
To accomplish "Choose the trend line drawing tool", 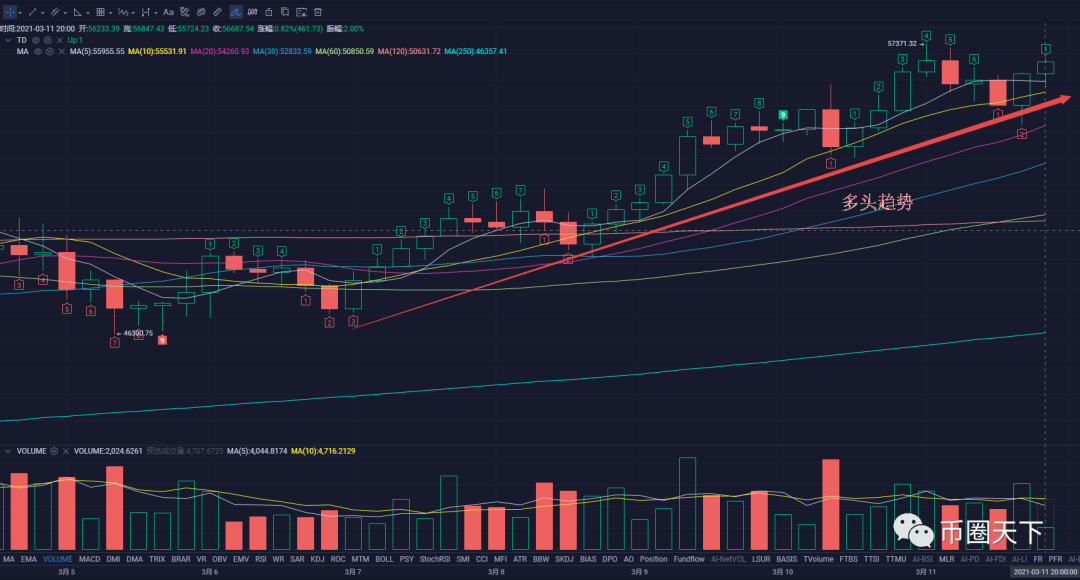I will coord(33,12).
